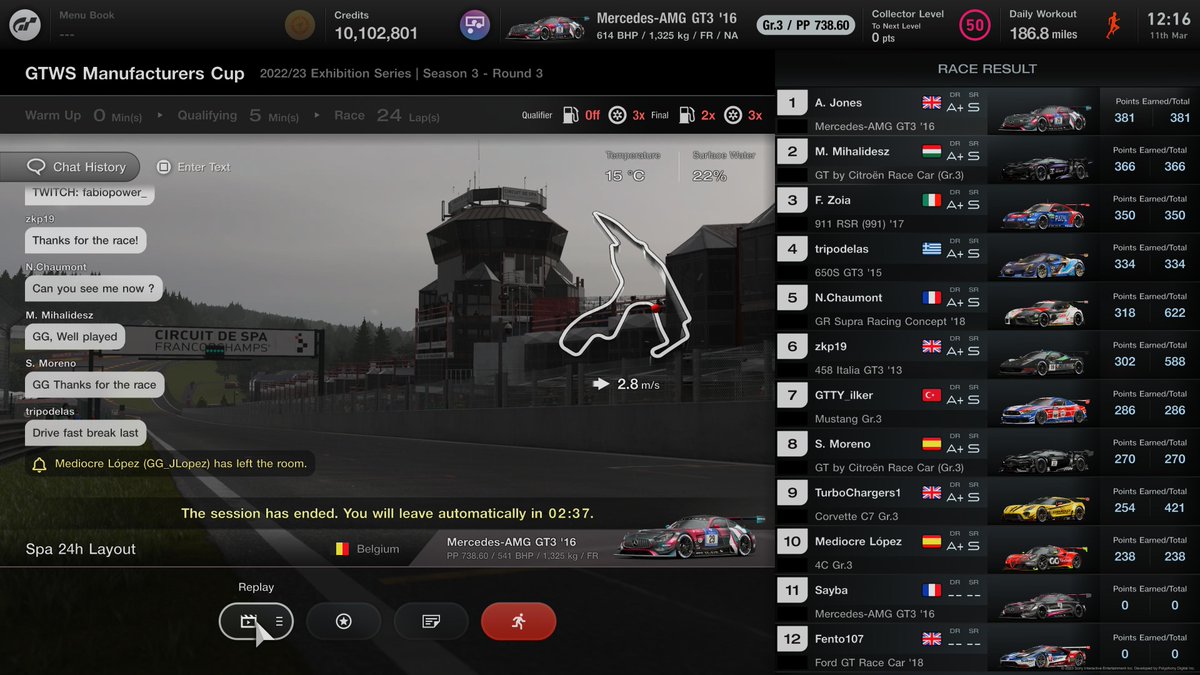The width and height of the screenshot is (1200, 675).
Task: Click the GTWS Manufacturers Cup title
Action: [x=135, y=74]
